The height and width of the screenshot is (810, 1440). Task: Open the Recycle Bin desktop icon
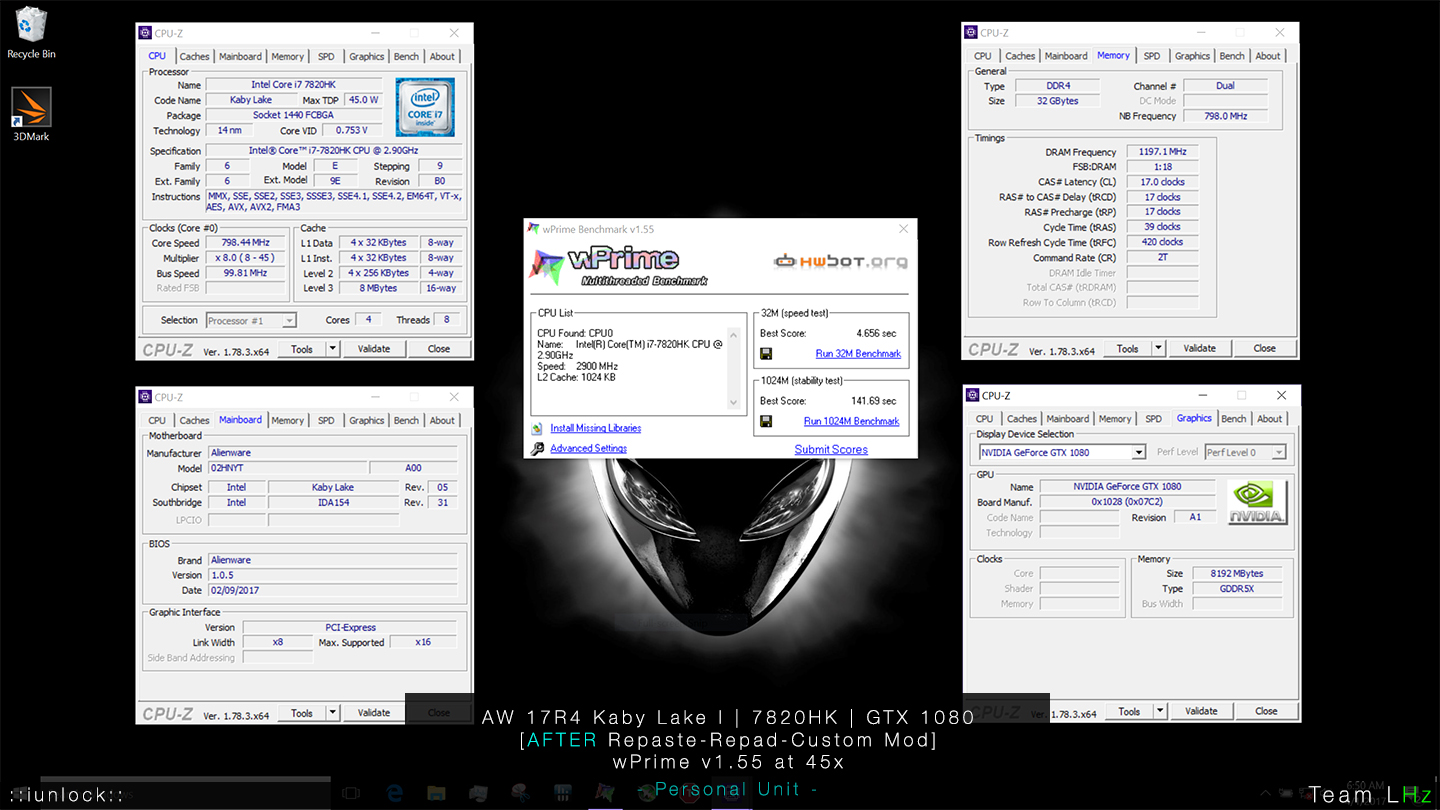31,32
